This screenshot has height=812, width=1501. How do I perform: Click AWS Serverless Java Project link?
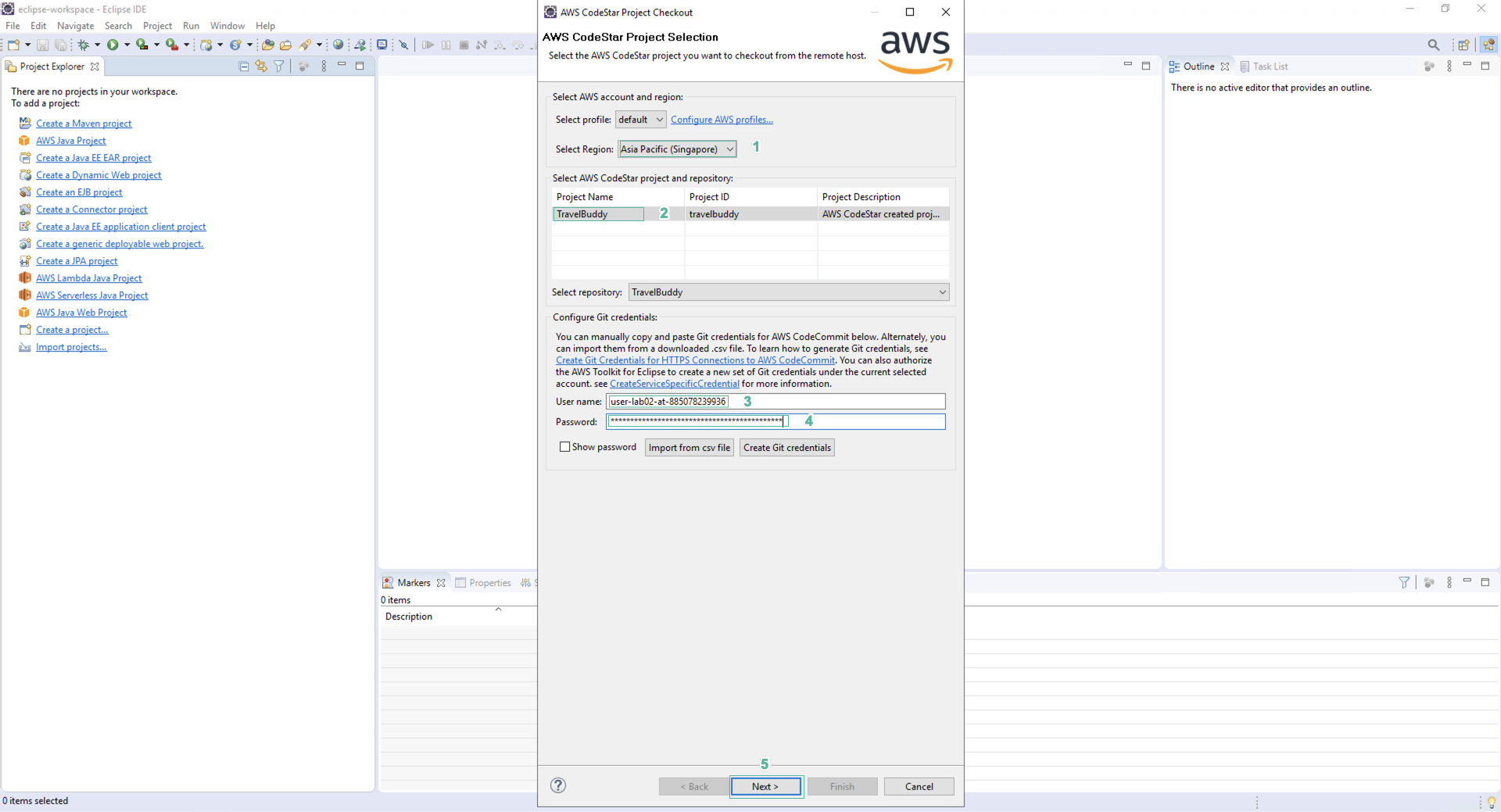[x=91, y=295]
